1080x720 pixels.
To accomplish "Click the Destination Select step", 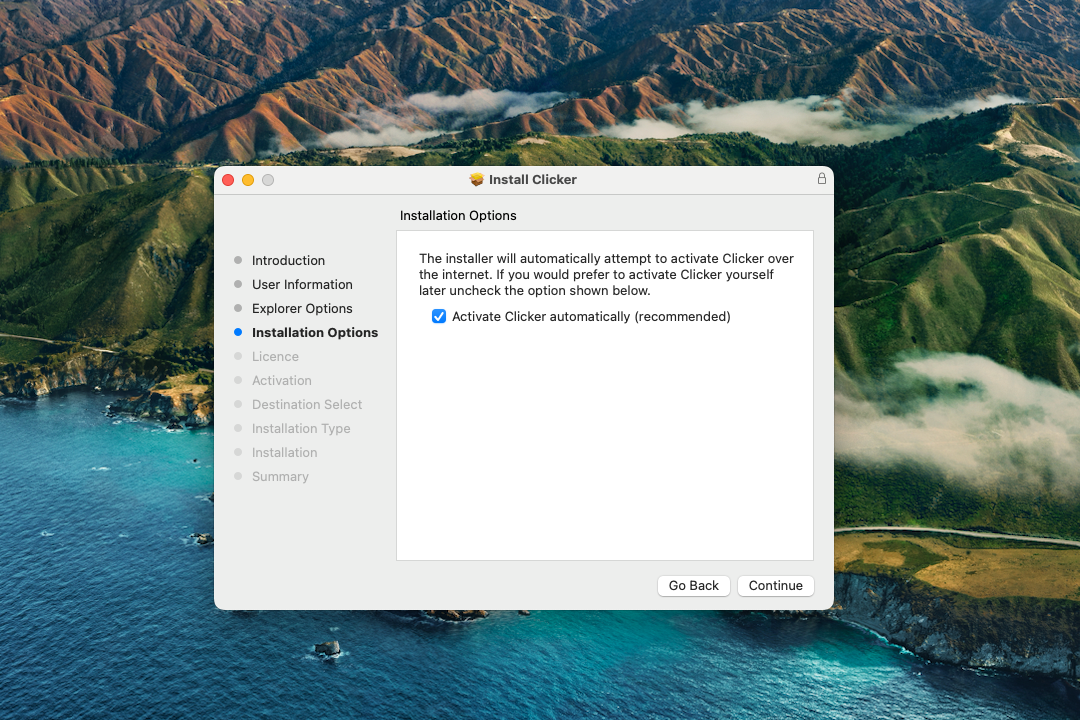I will [307, 404].
